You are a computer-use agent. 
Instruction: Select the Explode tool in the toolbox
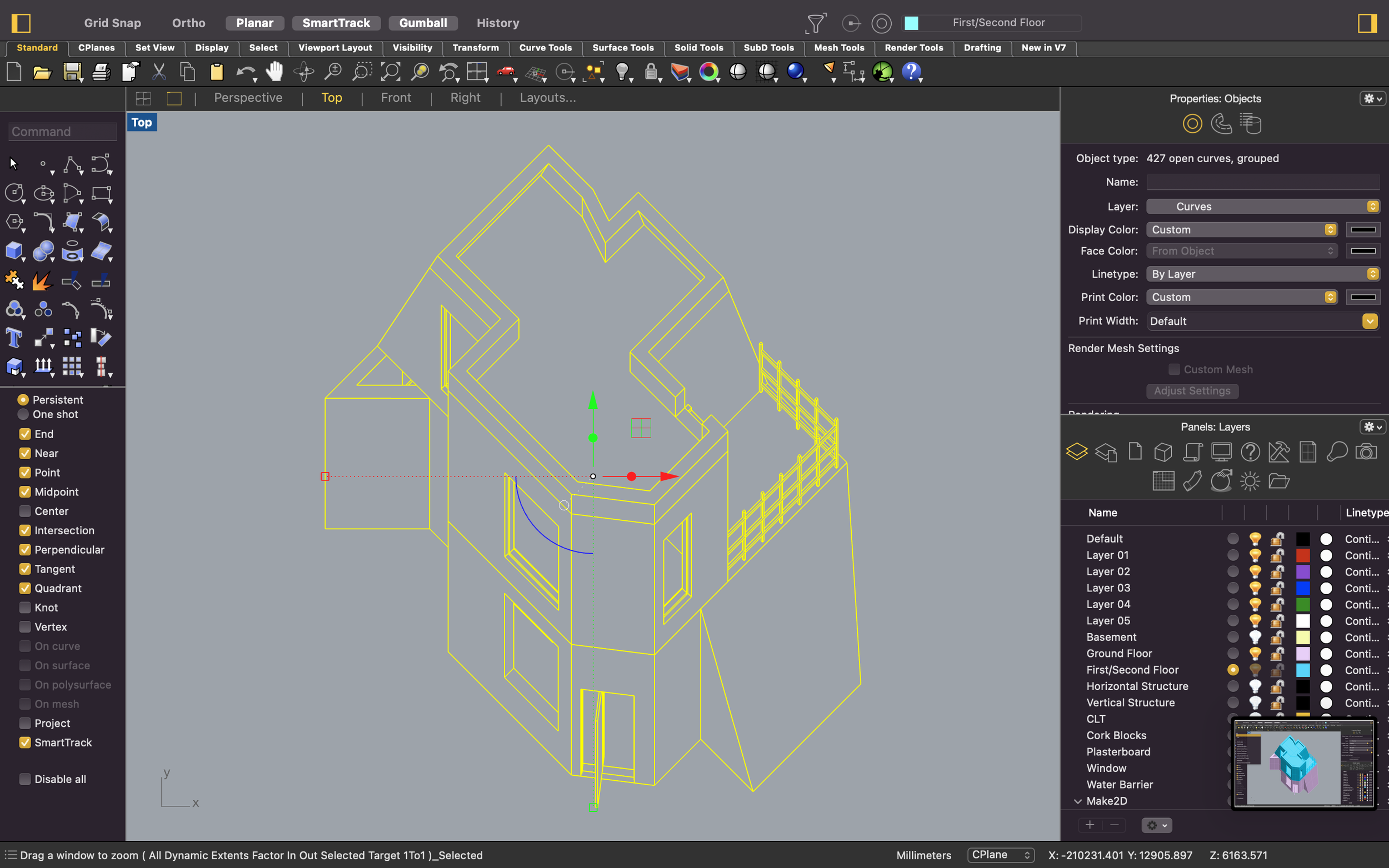42,280
